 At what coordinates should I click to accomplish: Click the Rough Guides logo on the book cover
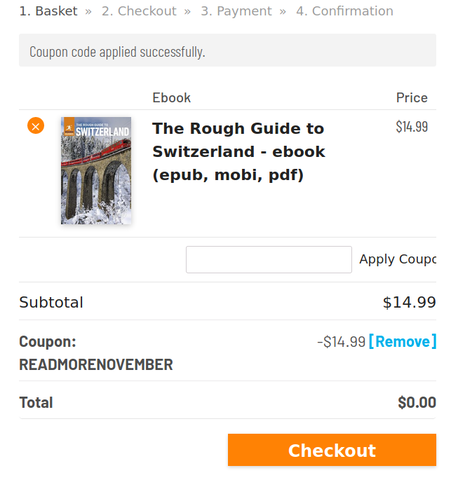69,127
